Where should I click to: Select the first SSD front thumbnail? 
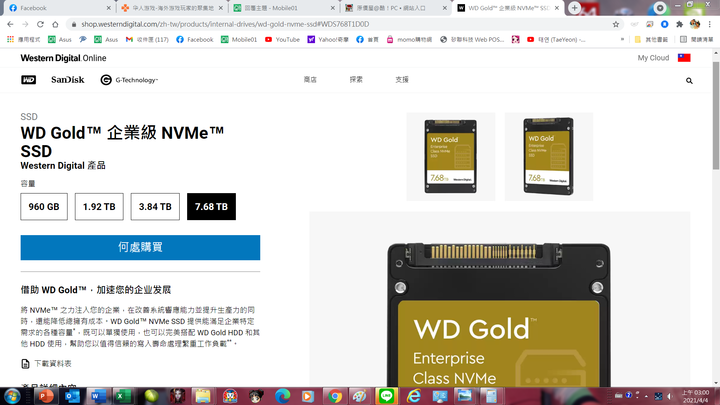tap(450, 157)
